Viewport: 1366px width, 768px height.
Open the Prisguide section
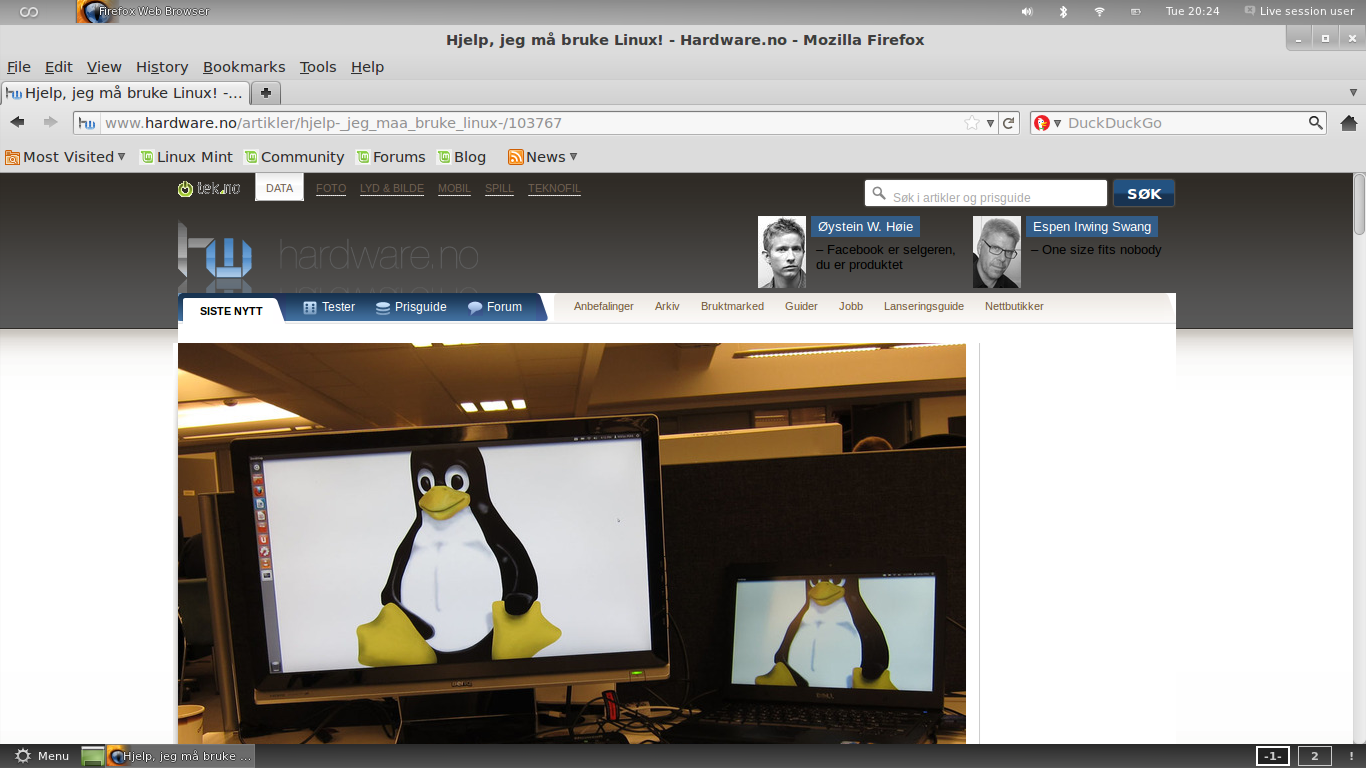[x=411, y=307]
